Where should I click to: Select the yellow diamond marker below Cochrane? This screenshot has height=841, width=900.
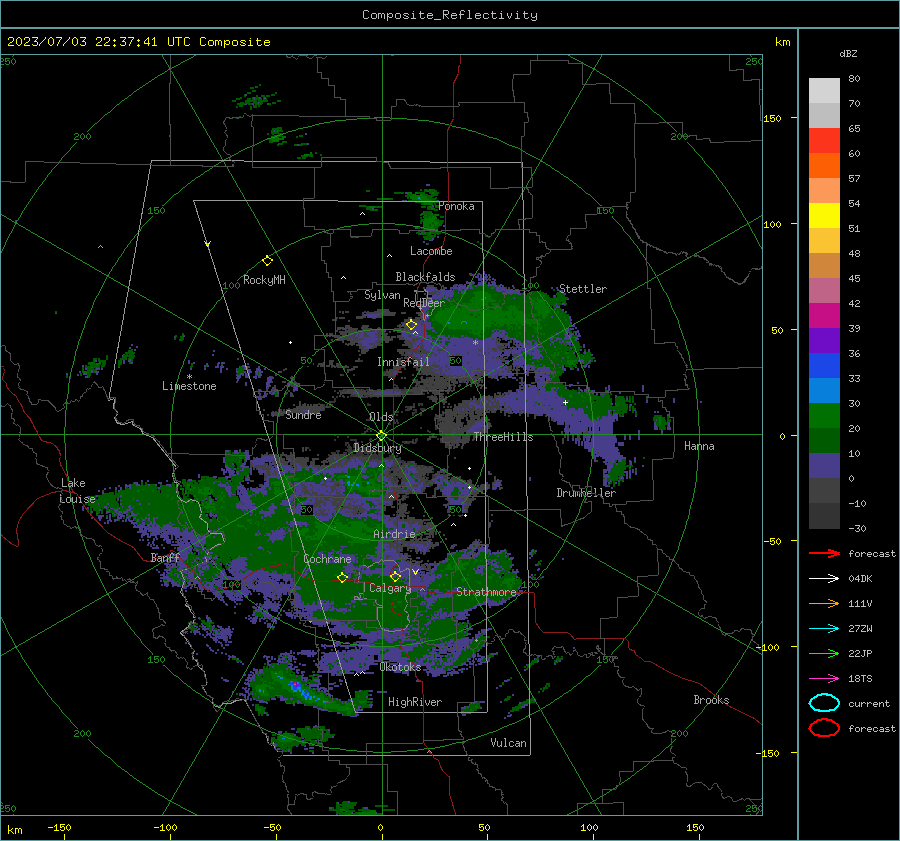[342, 578]
